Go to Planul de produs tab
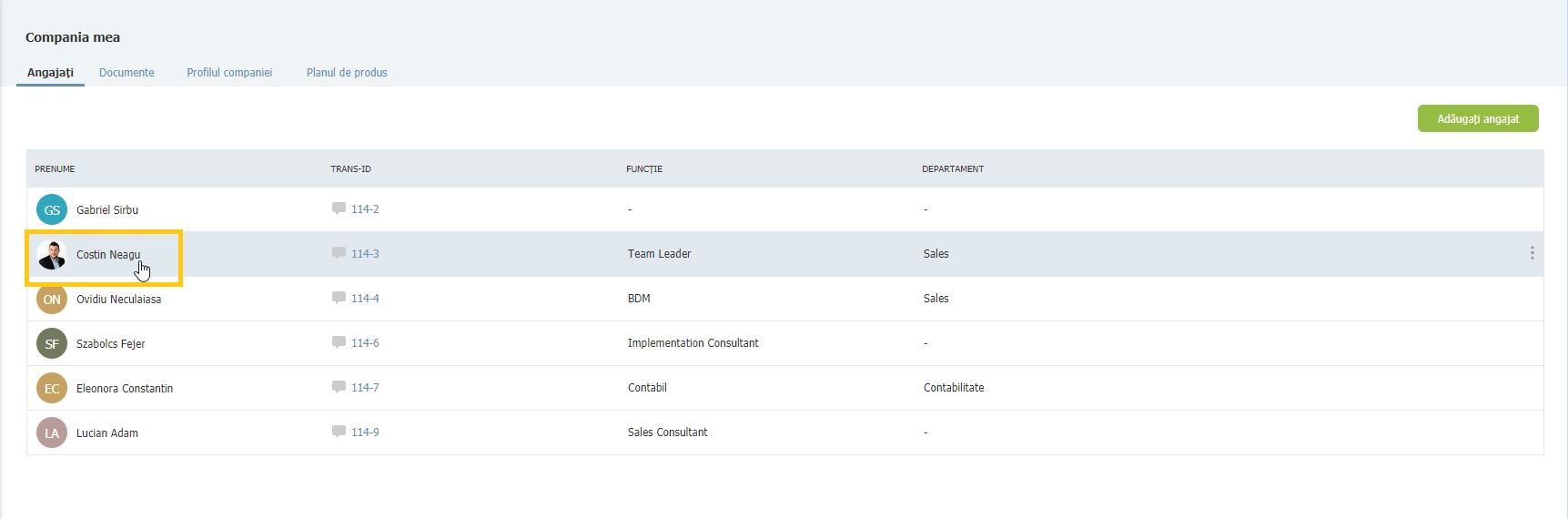The image size is (1568, 519). [x=347, y=72]
